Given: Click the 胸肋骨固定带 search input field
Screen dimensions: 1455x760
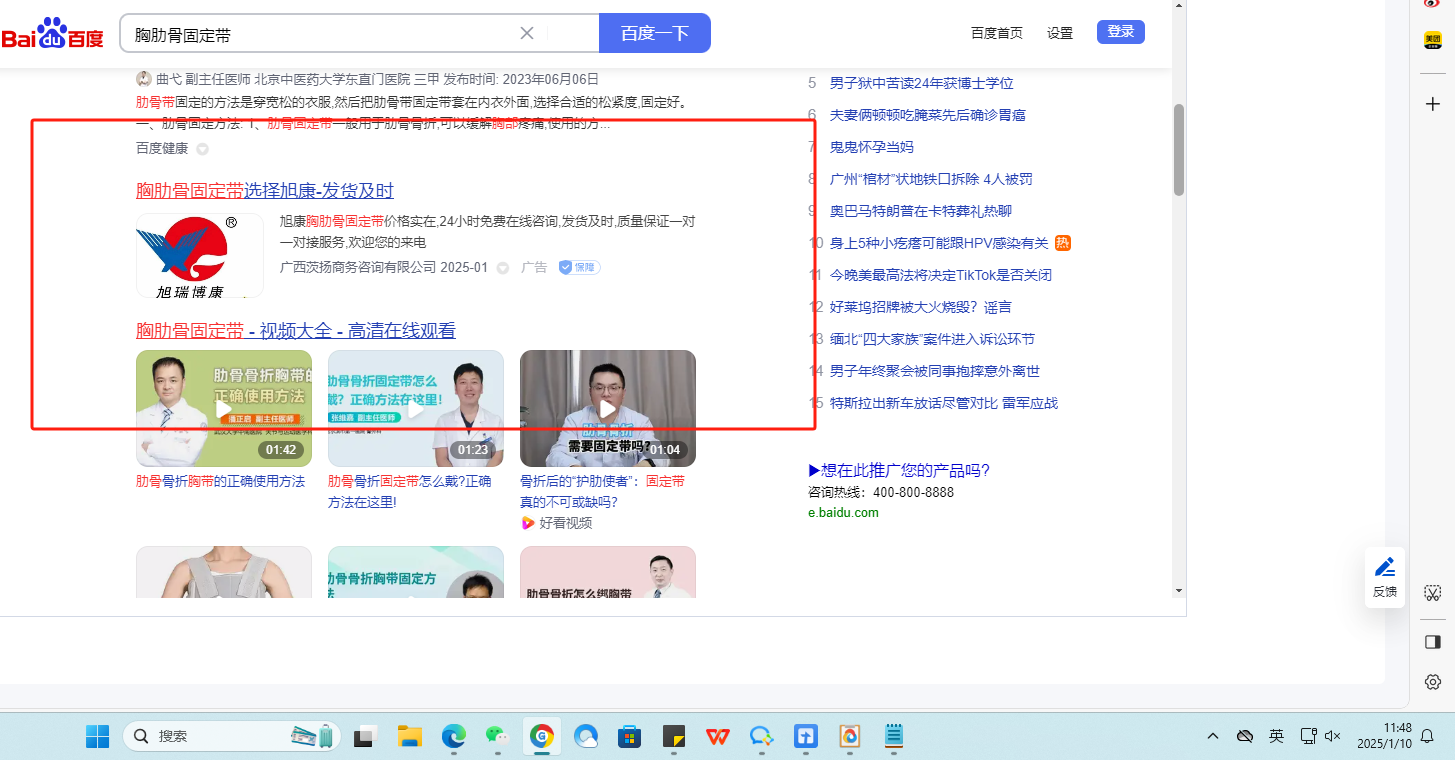Looking at the screenshot, I should coord(320,34).
